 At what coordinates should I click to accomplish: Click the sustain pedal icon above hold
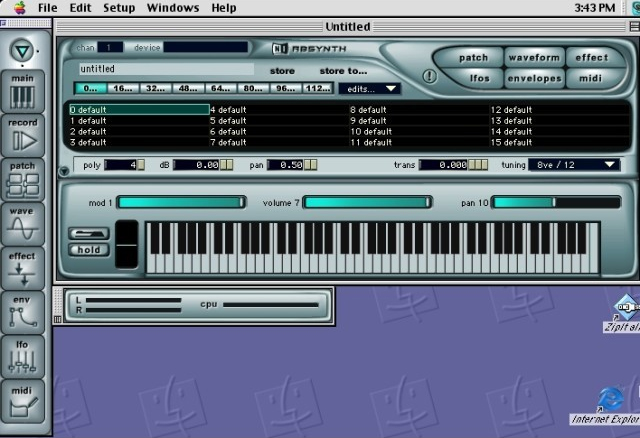click(x=89, y=233)
